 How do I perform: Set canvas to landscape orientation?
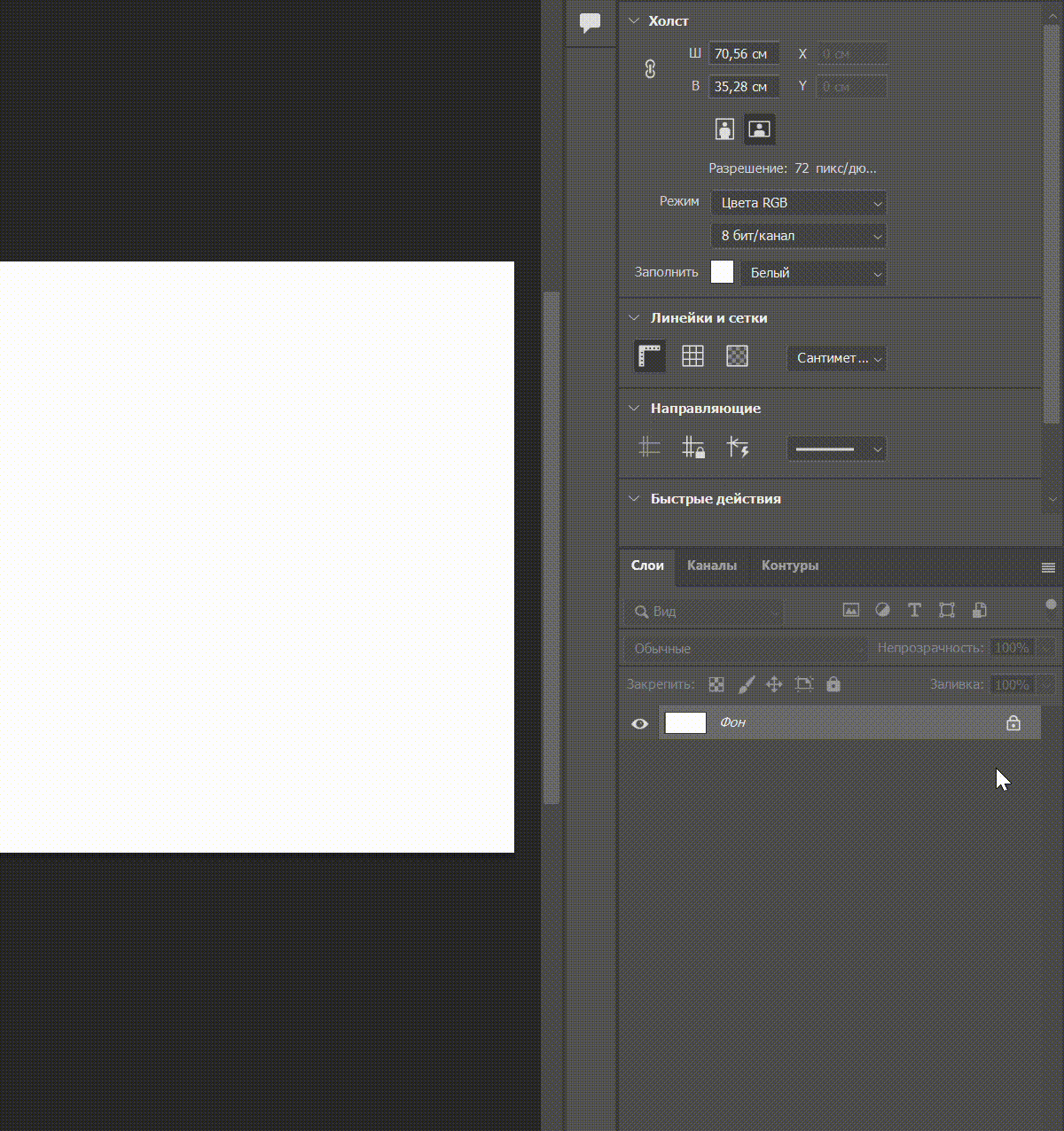point(759,129)
